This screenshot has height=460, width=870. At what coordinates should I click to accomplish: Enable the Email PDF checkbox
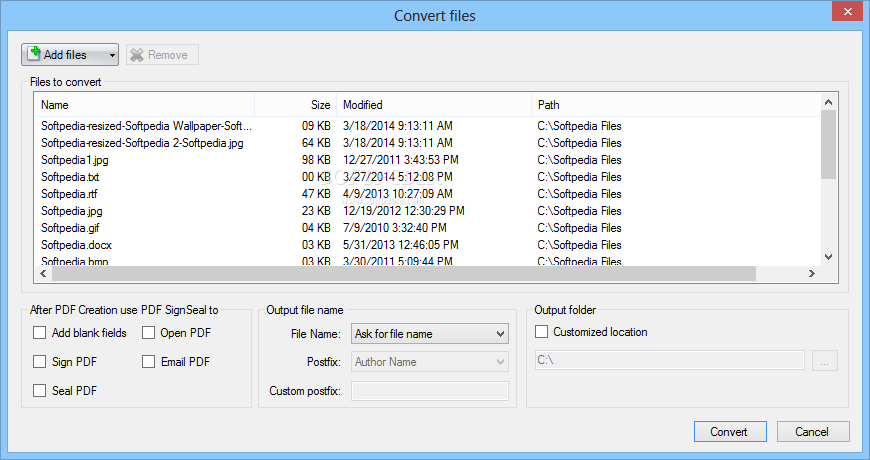pos(149,362)
